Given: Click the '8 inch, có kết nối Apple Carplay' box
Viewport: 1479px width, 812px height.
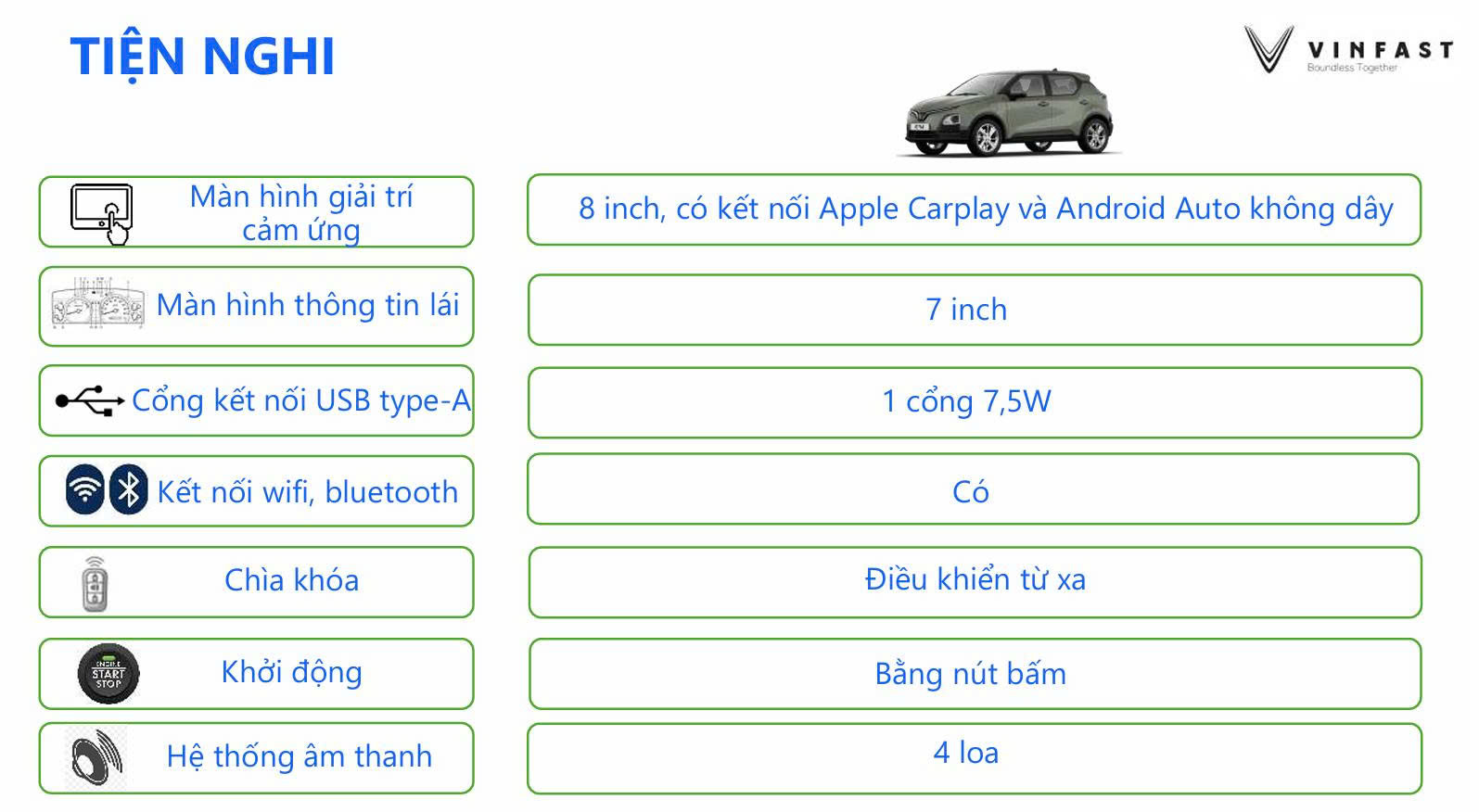Looking at the screenshot, I should click(974, 209).
